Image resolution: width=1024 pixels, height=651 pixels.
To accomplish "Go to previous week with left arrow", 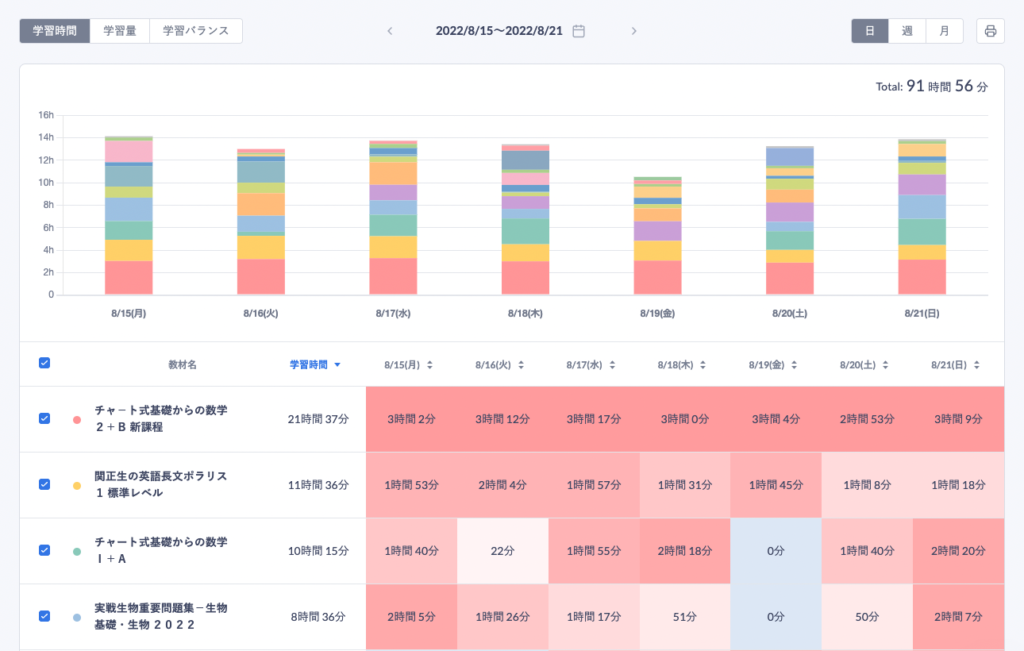I will coord(390,31).
